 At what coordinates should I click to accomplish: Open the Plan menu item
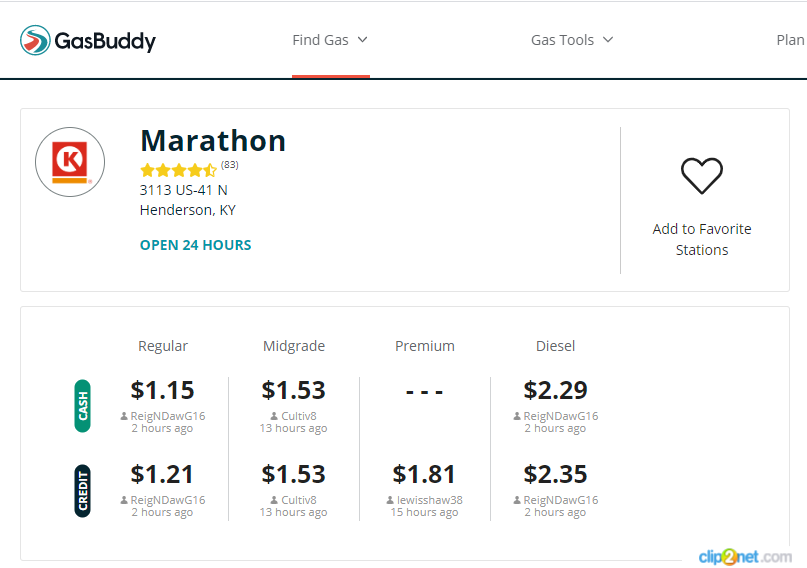(791, 40)
